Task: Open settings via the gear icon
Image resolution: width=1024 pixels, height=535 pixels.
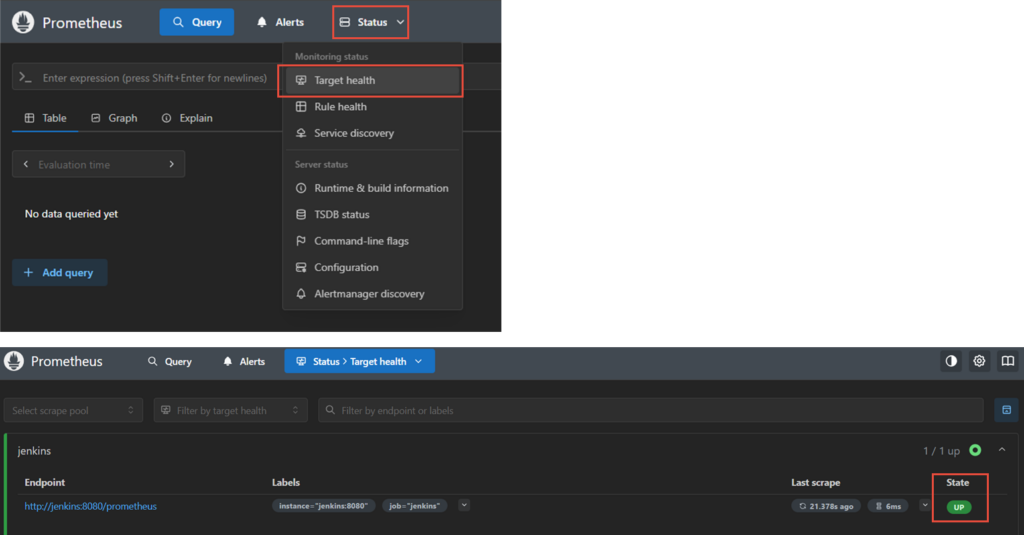Action: [x=980, y=361]
